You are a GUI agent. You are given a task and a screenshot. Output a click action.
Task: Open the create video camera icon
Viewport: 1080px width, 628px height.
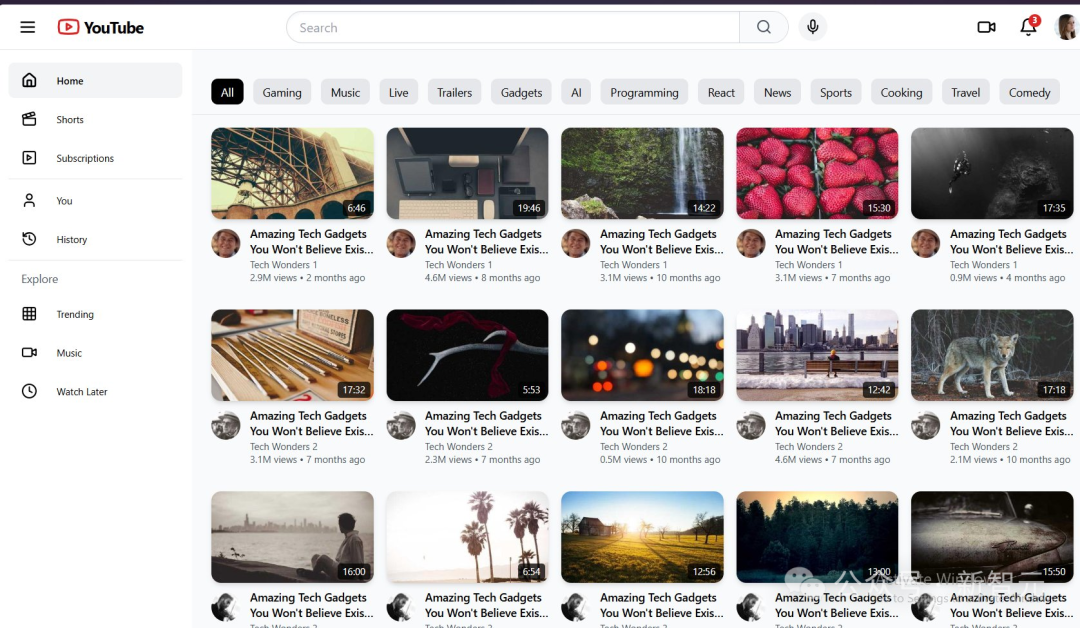[x=986, y=27]
